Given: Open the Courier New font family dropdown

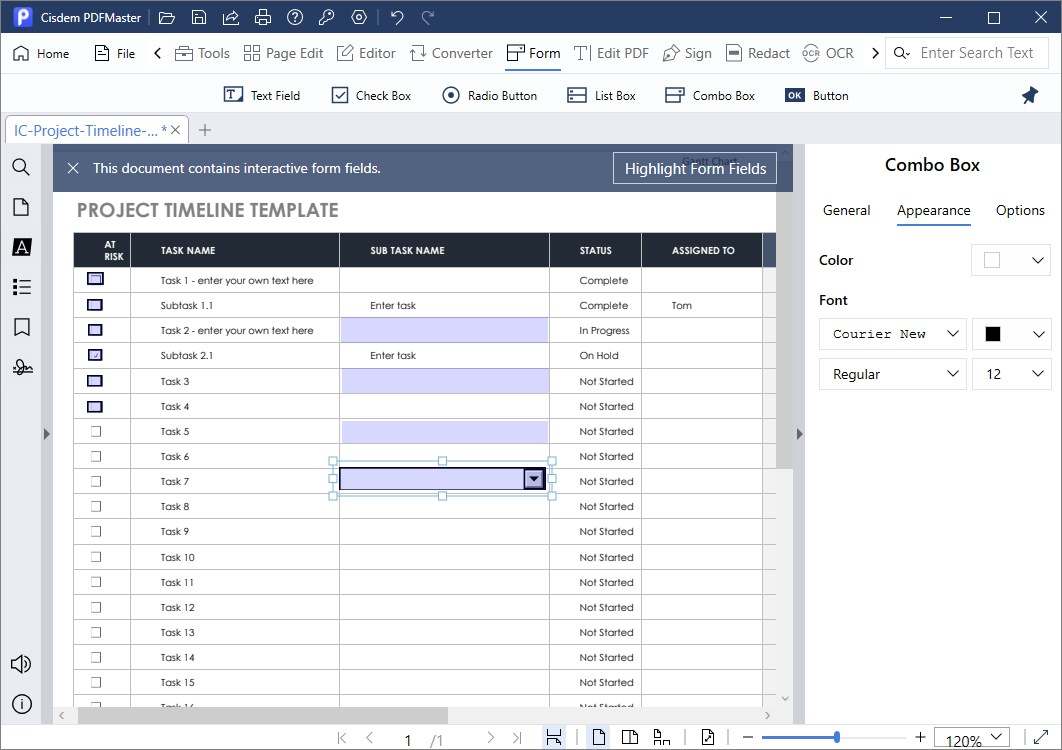Looking at the screenshot, I should pyautogui.click(x=893, y=334).
